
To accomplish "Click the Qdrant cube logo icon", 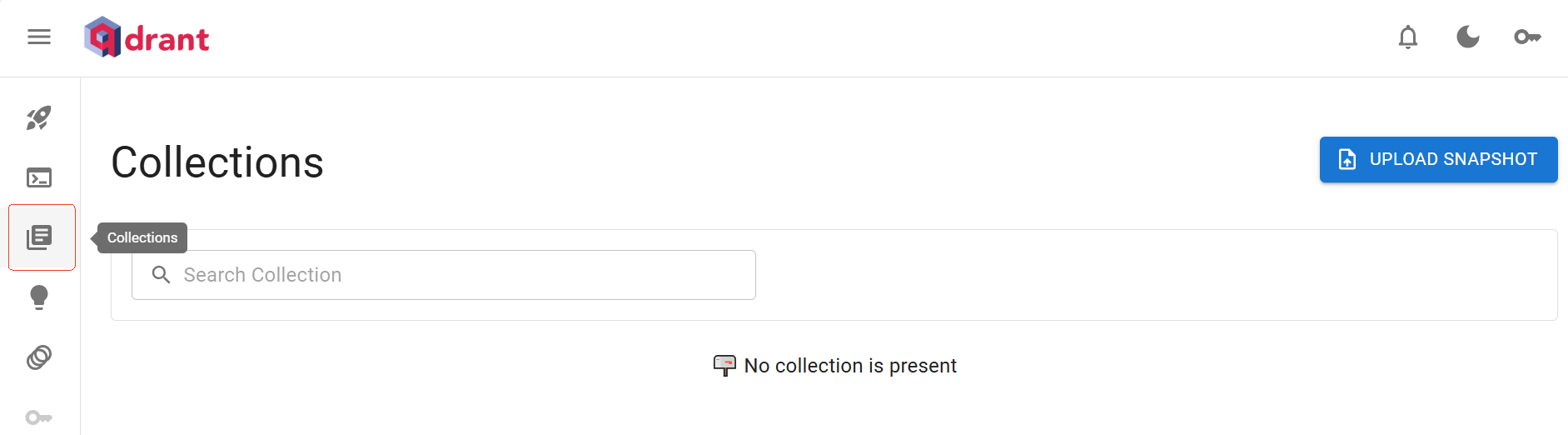I will (x=102, y=37).
